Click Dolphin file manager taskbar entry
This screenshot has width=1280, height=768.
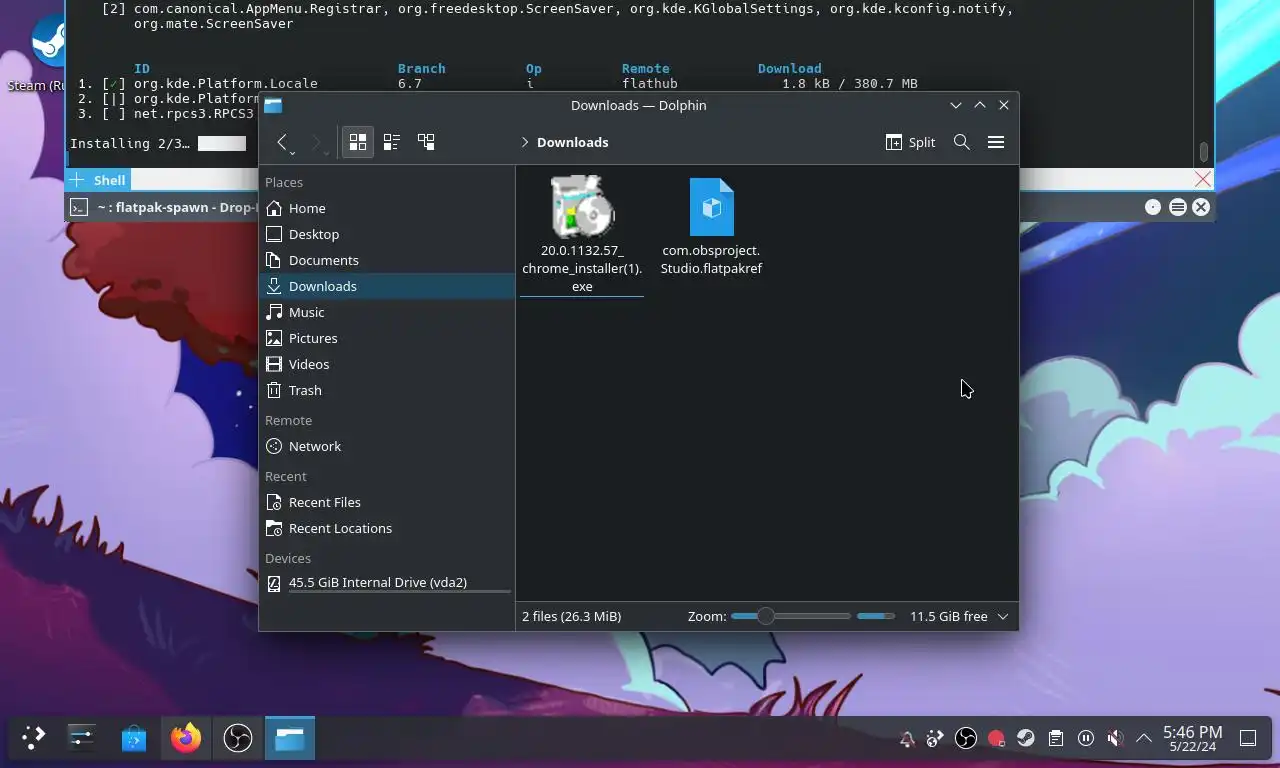click(x=290, y=738)
